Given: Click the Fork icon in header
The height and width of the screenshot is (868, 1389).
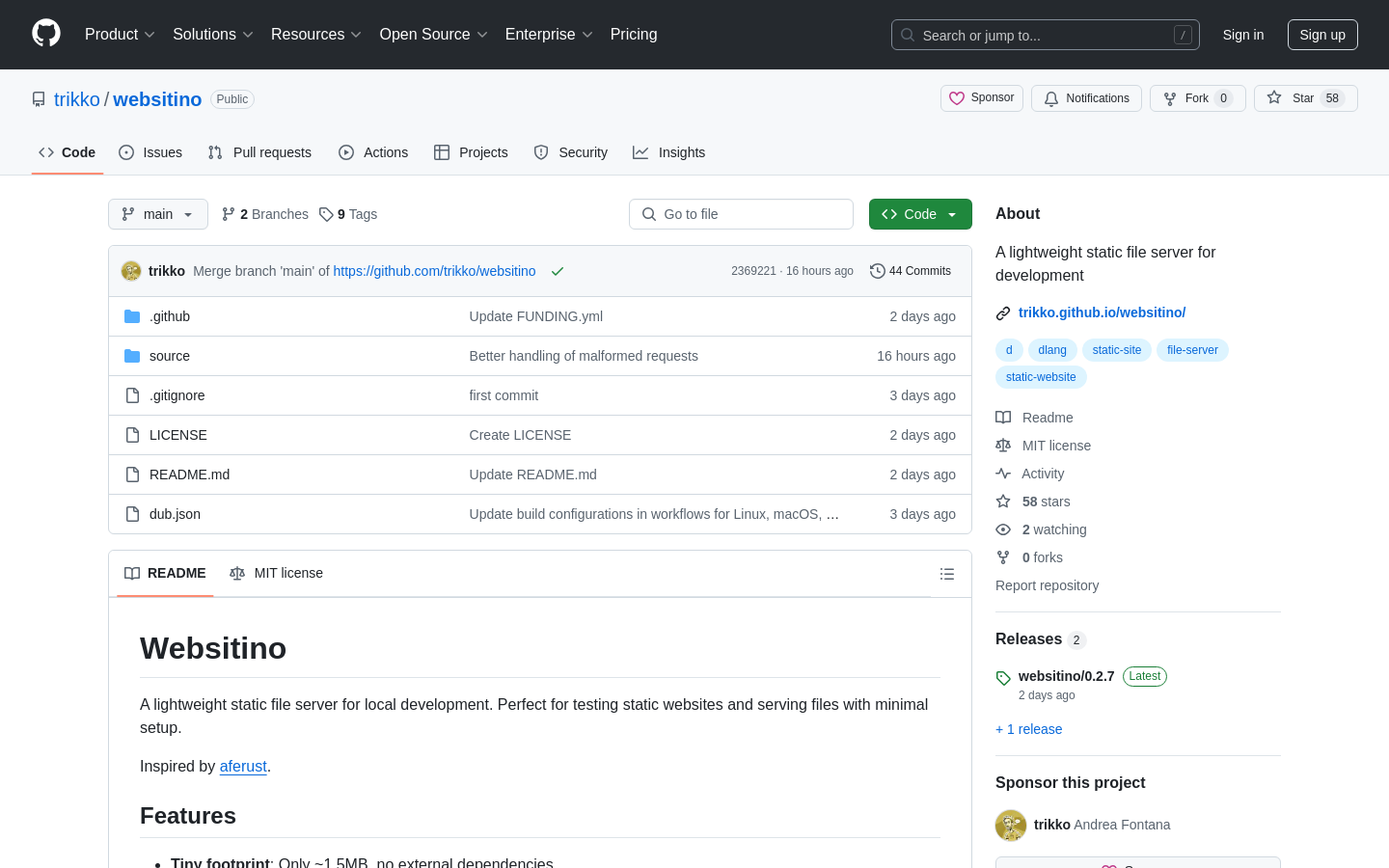Looking at the screenshot, I should [x=1170, y=98].
